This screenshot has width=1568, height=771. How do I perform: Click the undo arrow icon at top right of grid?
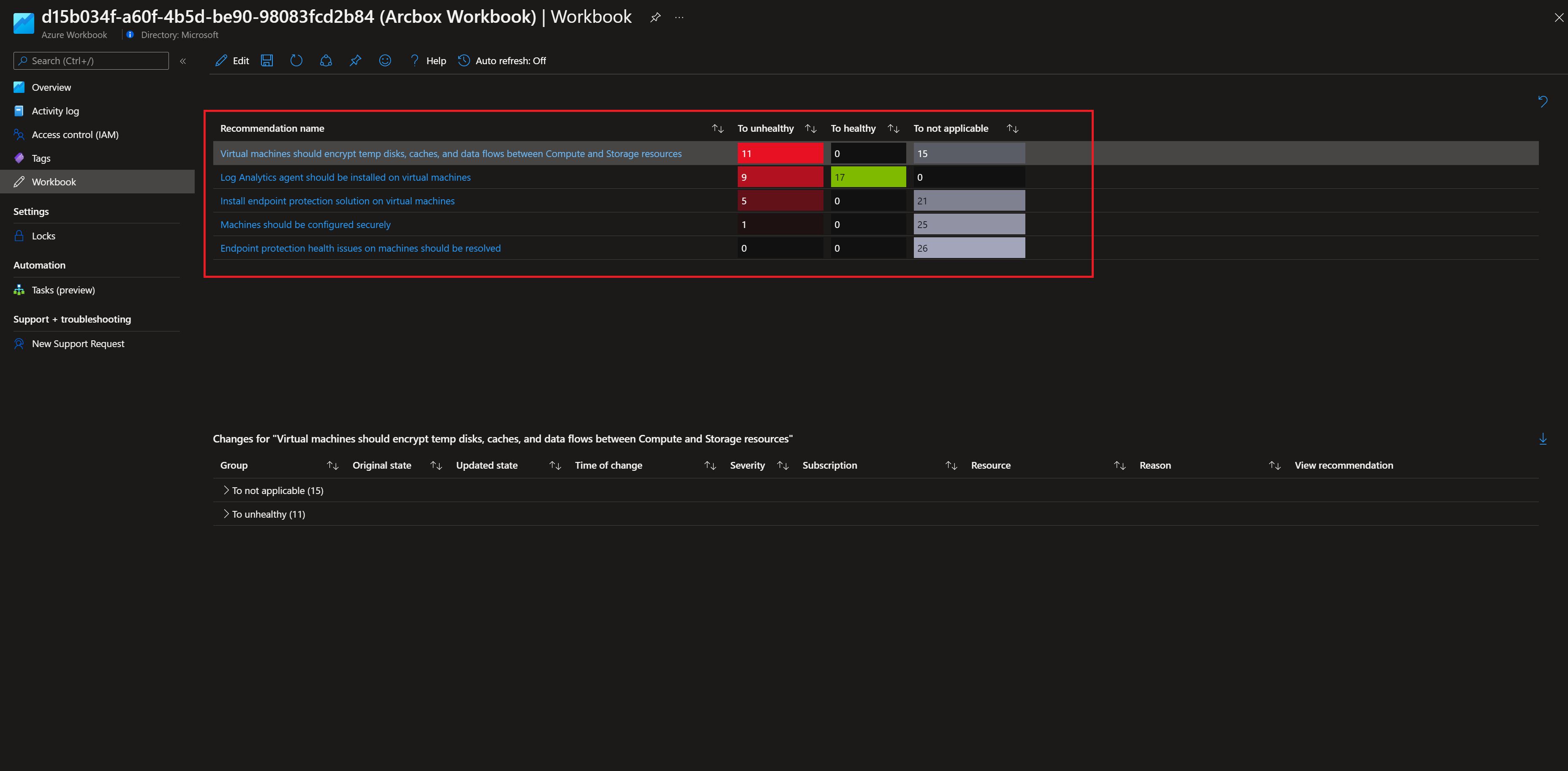pyautogui.click(x=1542, y=101)
